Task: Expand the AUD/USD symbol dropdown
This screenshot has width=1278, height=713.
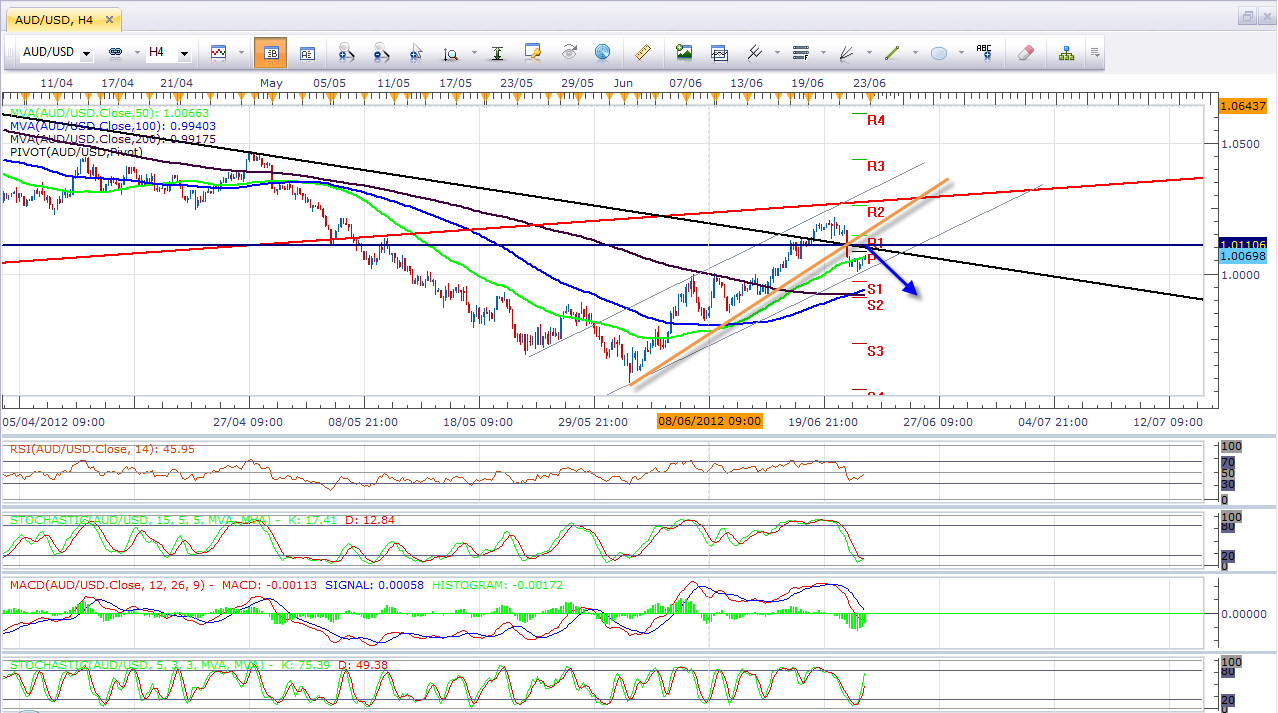Action: coord(88,53)
